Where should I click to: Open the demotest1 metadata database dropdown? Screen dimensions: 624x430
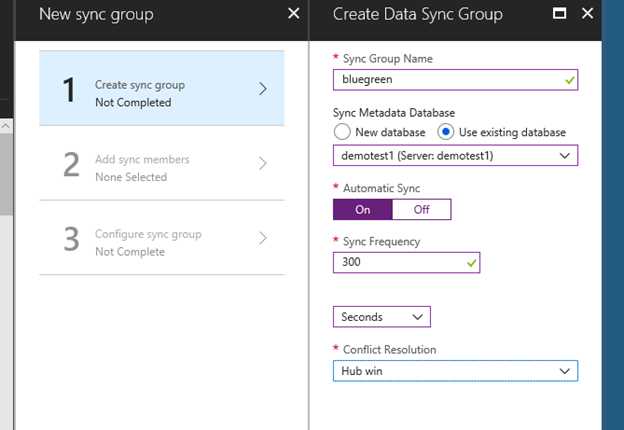[455, 156]
